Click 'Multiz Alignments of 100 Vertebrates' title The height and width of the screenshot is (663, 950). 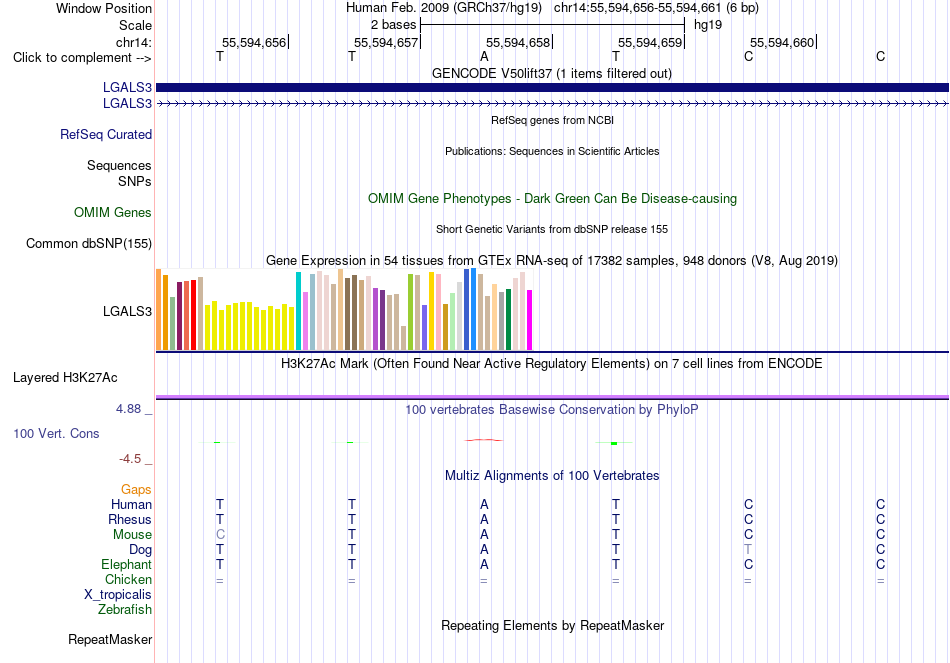[x=552, y=476]
